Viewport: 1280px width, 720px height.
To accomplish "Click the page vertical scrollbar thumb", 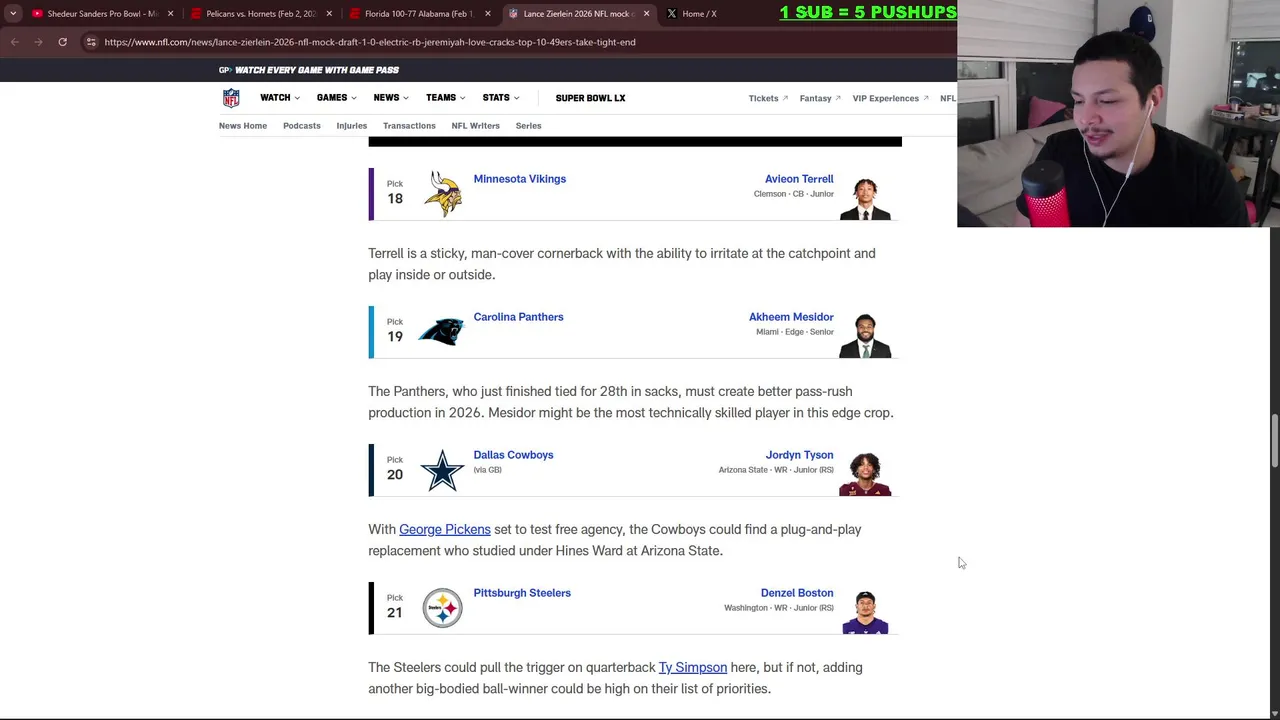I will [1274, 440].
